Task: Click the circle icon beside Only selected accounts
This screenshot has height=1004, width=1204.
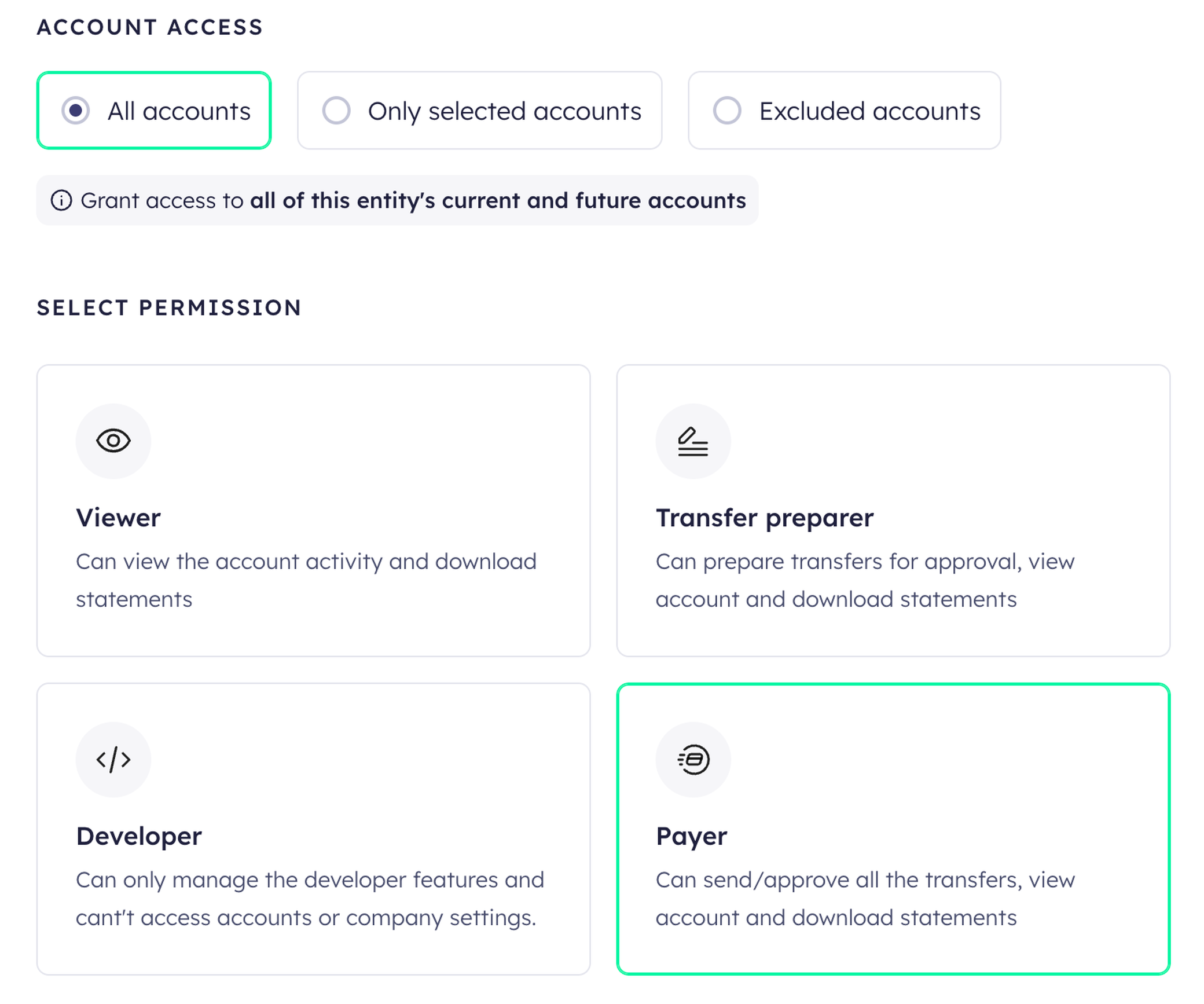Action: tap(337, 110)
